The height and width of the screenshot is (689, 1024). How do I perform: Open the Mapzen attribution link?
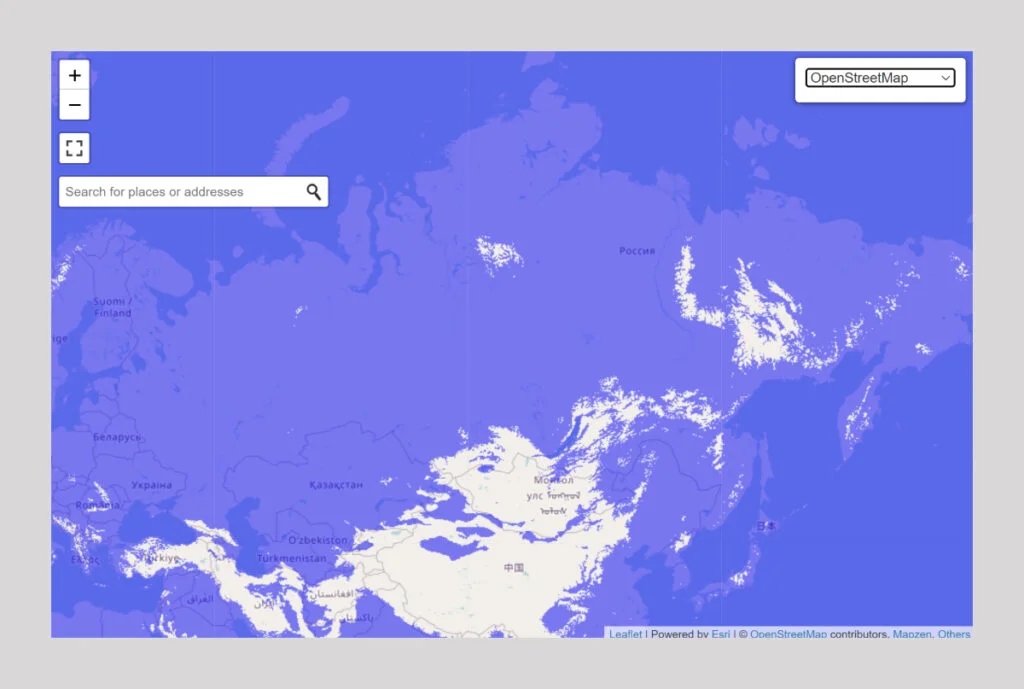click(x=911, y=634)
